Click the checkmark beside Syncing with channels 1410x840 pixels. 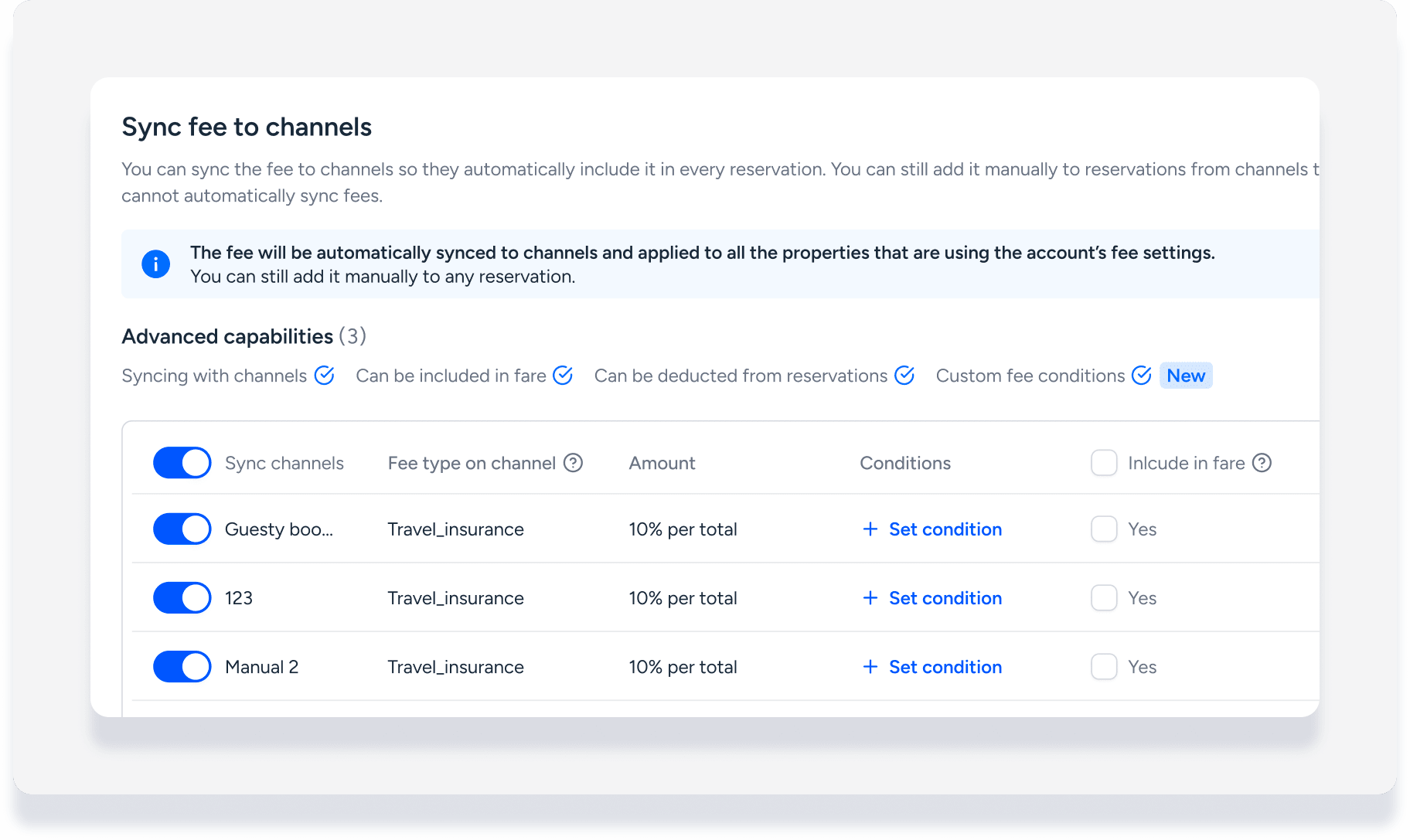[x=325, y=376]
